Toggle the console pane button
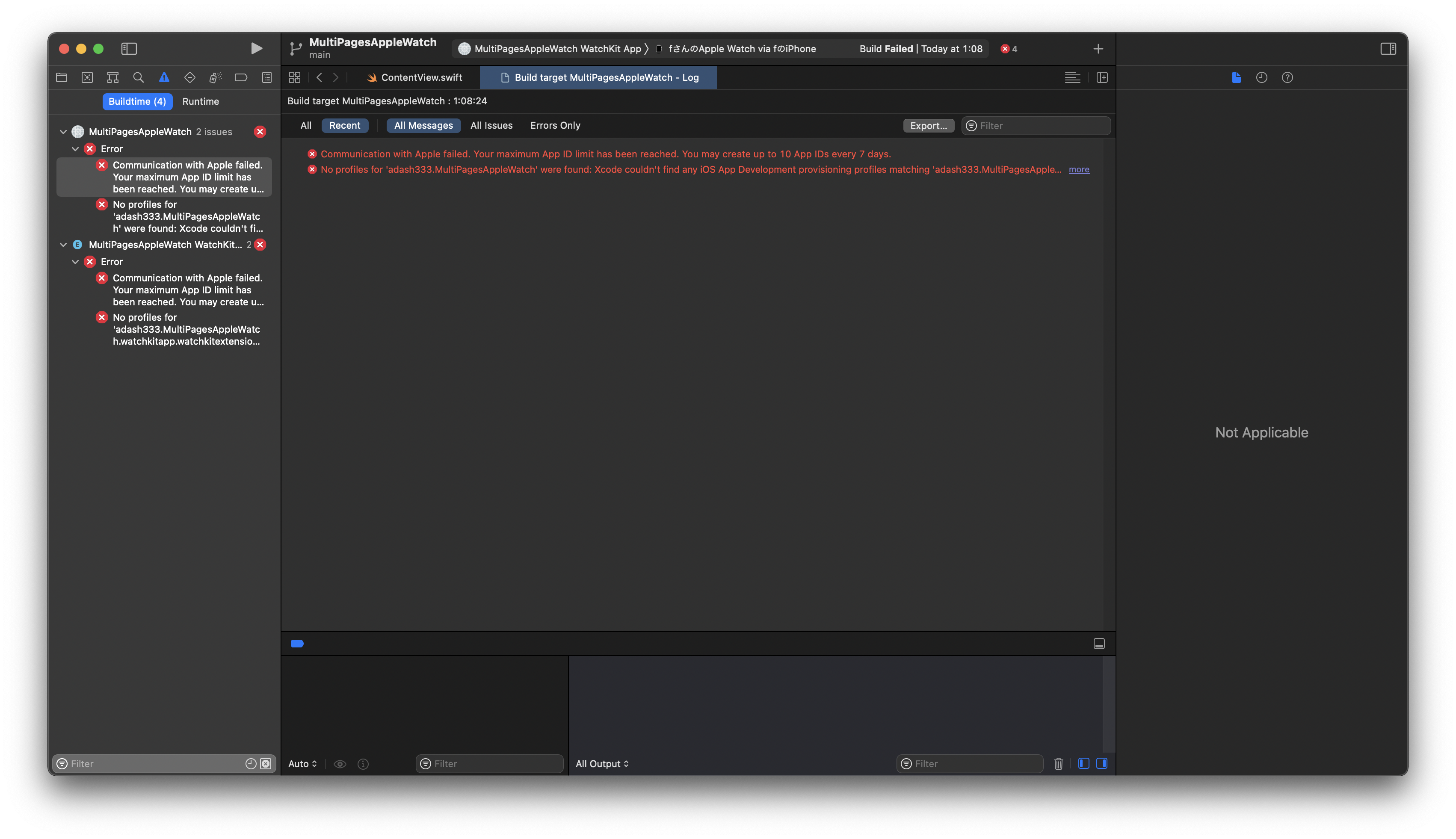Image resolution: width=1456 pixels, height=839 pixels. pyautogui.click(x=1102, y=763)
